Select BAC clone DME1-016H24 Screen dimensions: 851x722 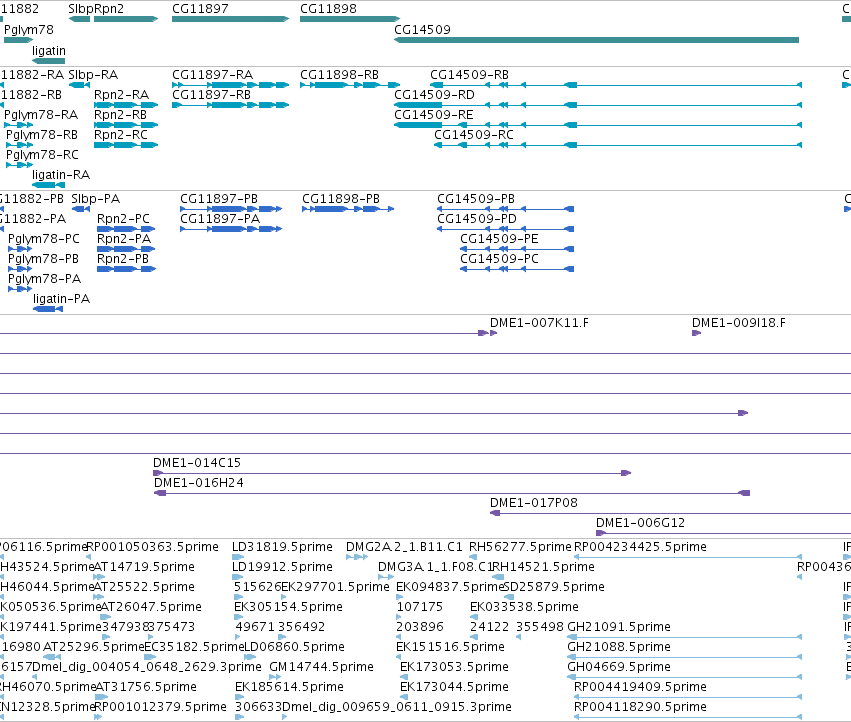(x=199, y=483)
